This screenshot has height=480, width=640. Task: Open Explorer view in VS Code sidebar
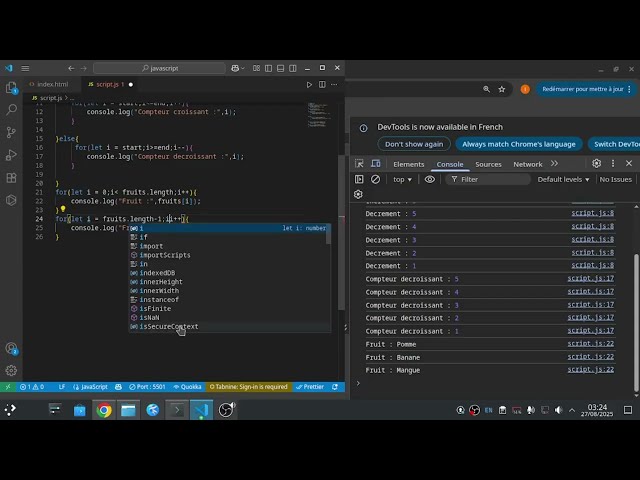point(11,87)
